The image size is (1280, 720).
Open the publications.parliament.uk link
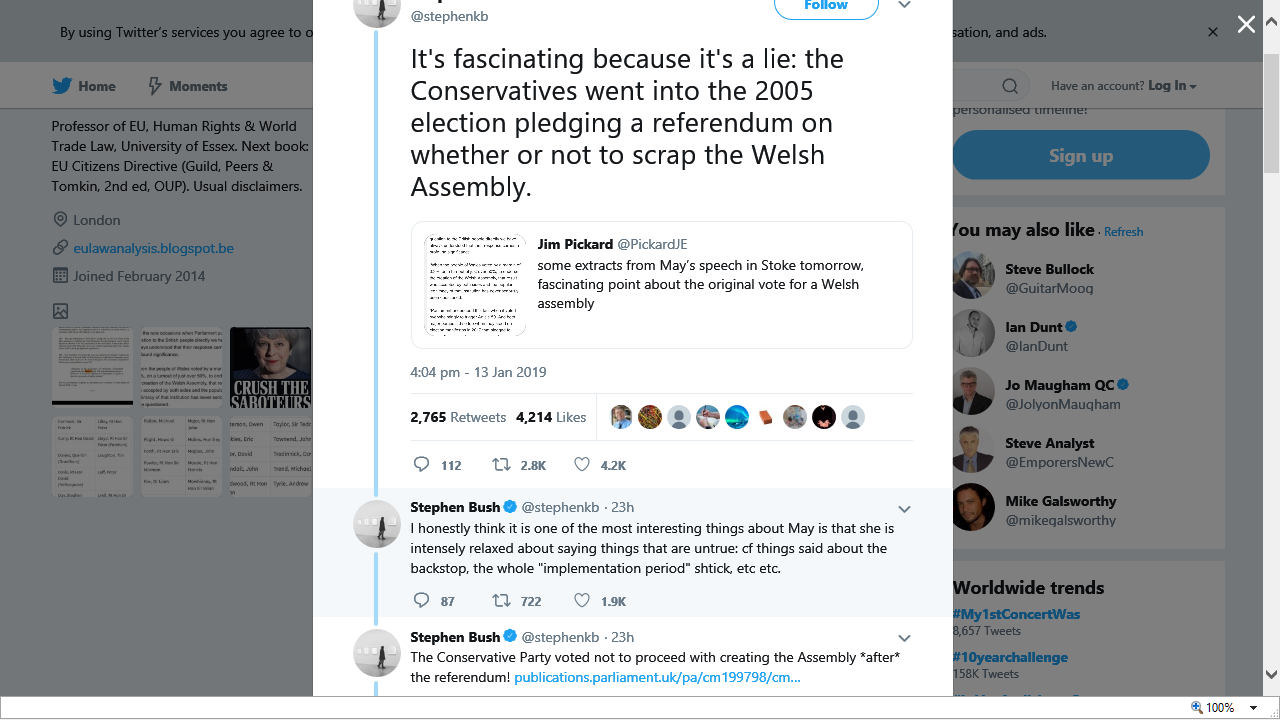(x=657, y=678)
